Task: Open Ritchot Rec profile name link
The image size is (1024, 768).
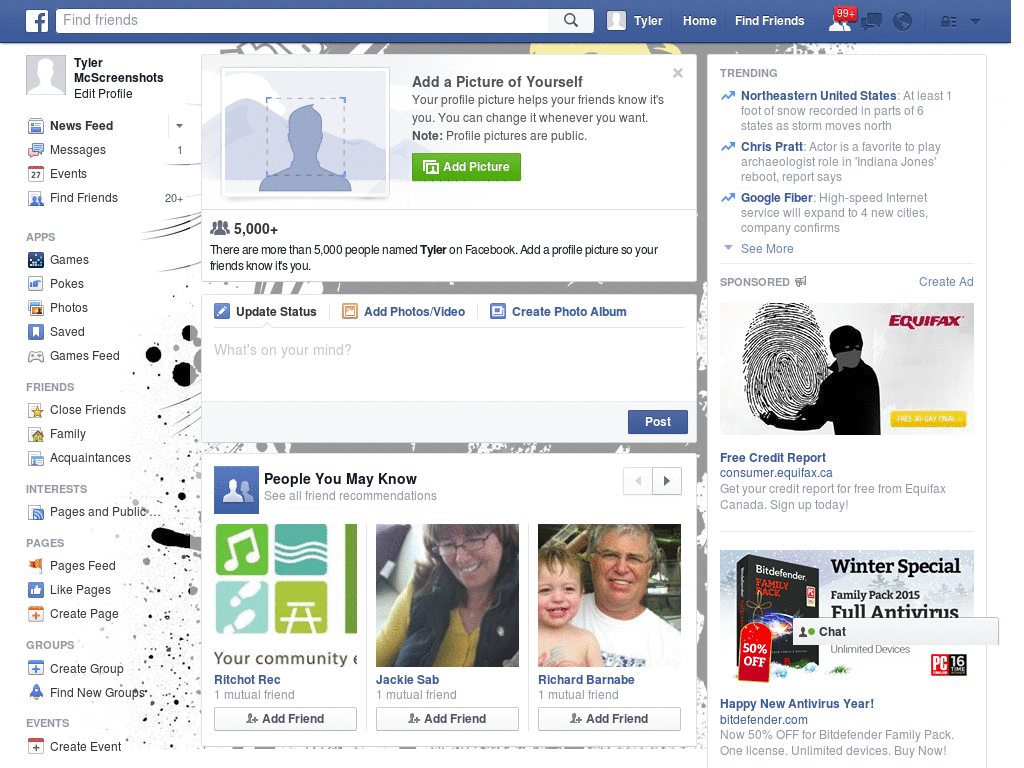Action: pos(247,680)
